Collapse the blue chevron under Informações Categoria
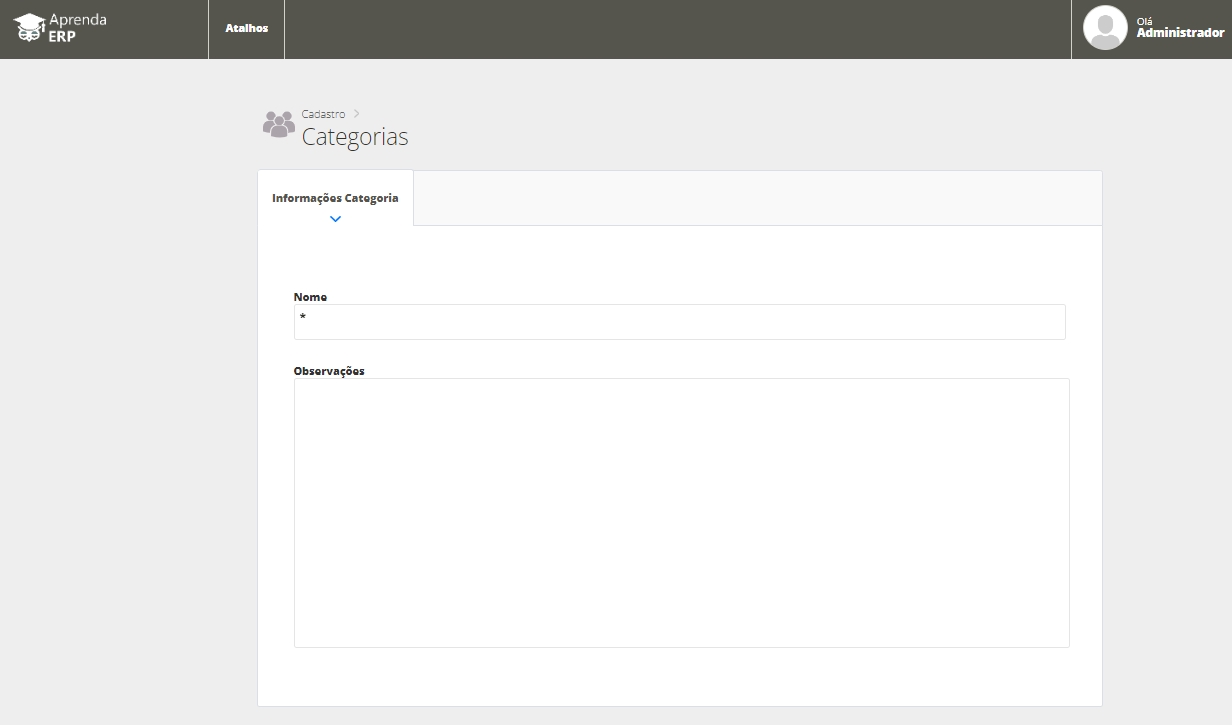 tap(335, 219)
